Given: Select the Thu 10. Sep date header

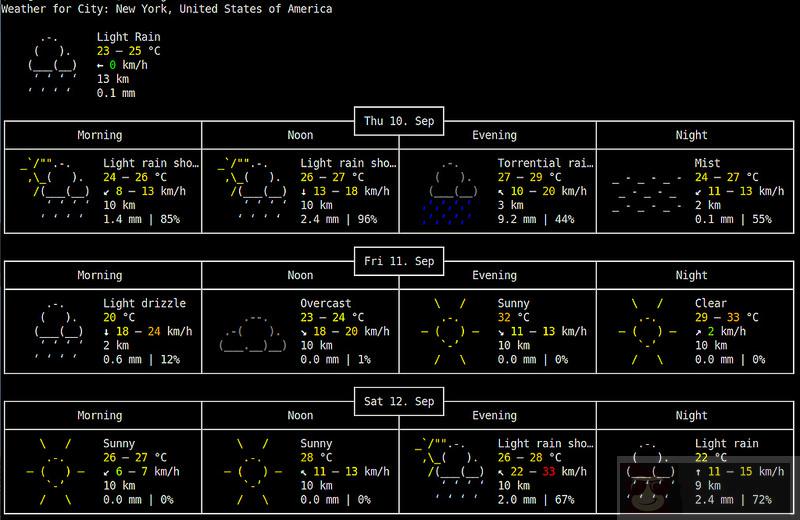Looking at the screenshot, I should click(x=399, y=121).
